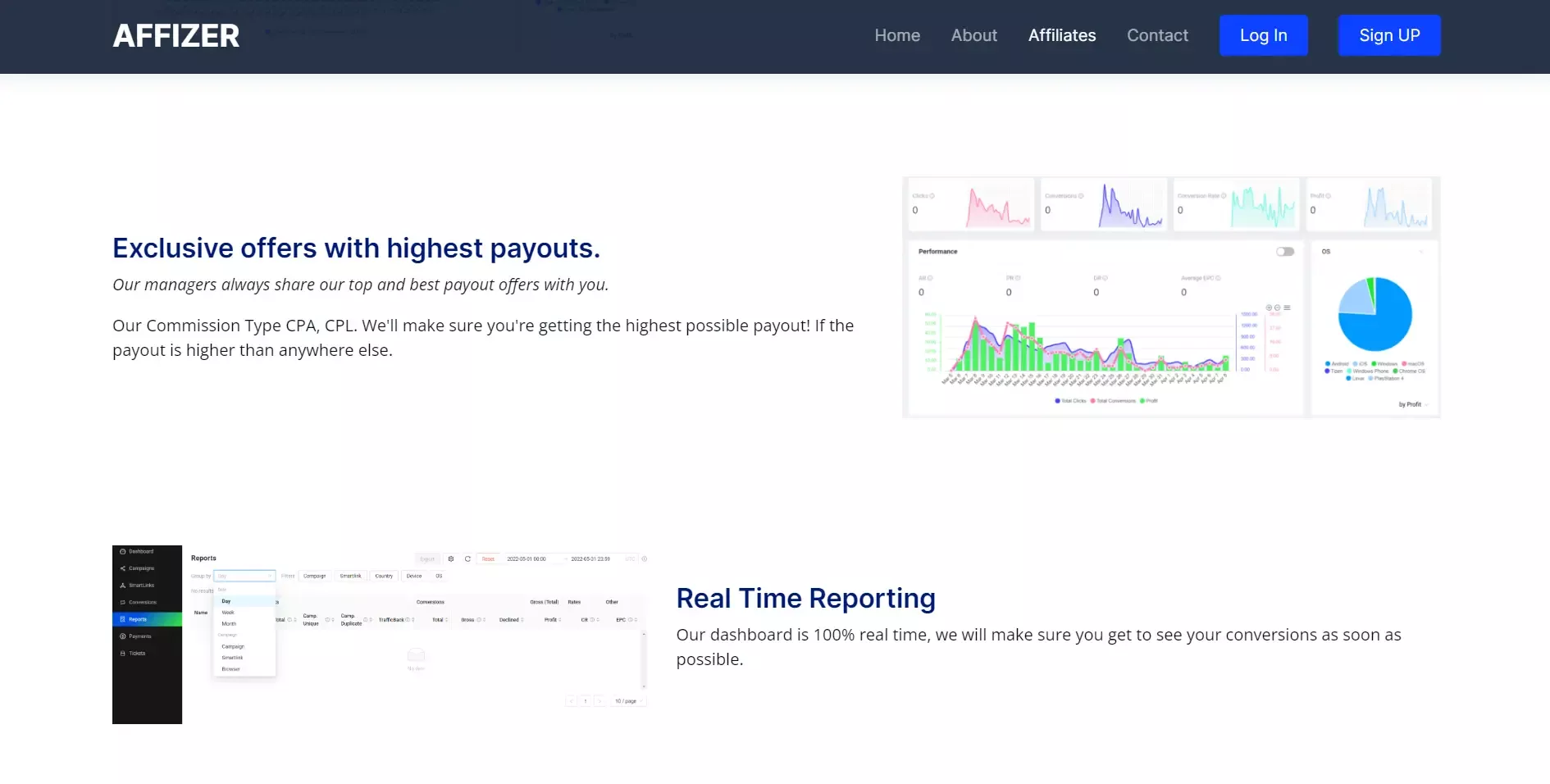Click the refresh icon in Reports
The image size is (1550, 784).
pyautogui.click(x=467, y=559)
